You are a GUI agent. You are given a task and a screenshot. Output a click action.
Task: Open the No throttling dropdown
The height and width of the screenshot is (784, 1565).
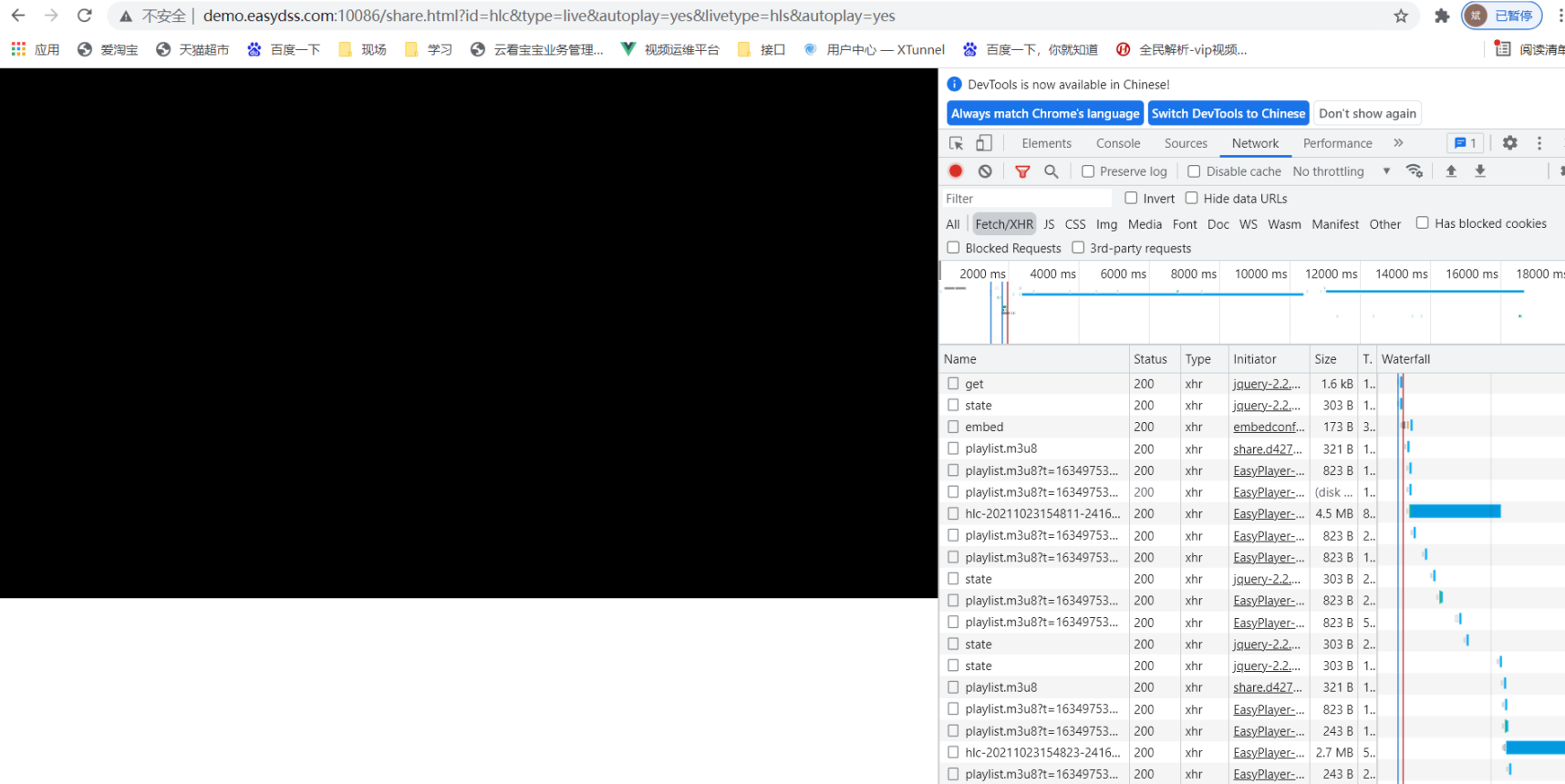[x=1342, y=171]
